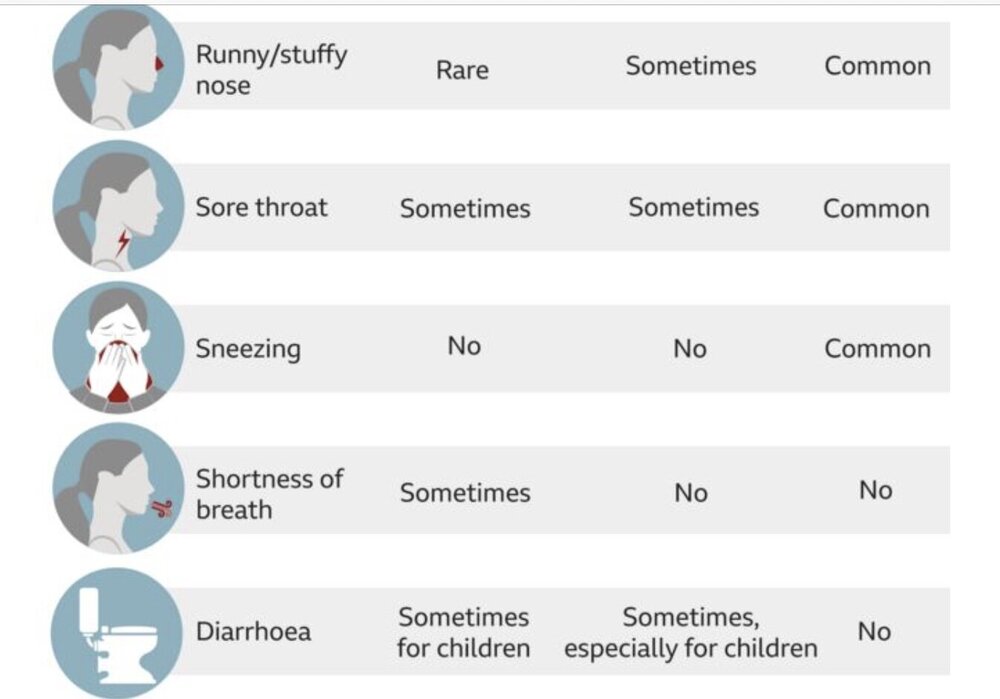Image resolution: width=1000 pixels, height=699 pixels.
Task: Click 'Sometimes, especially for children' text
Action: [x=691, y=632]
